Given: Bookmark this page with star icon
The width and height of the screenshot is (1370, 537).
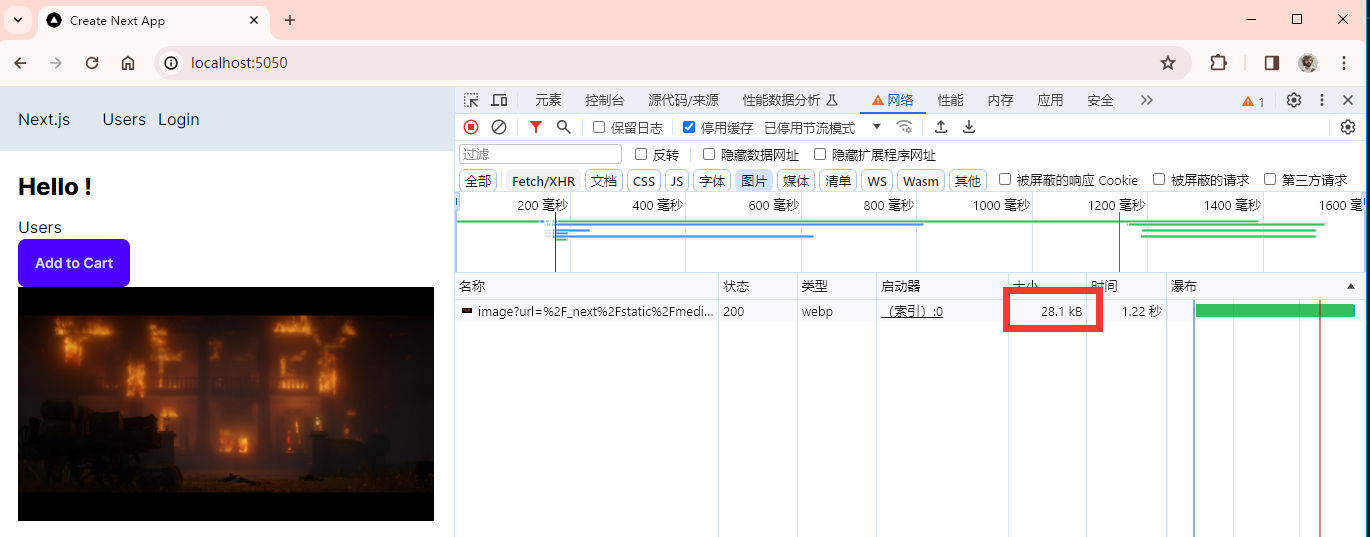Looking at the screenshot, I should pyautogui.click(x=1168, y=63).
